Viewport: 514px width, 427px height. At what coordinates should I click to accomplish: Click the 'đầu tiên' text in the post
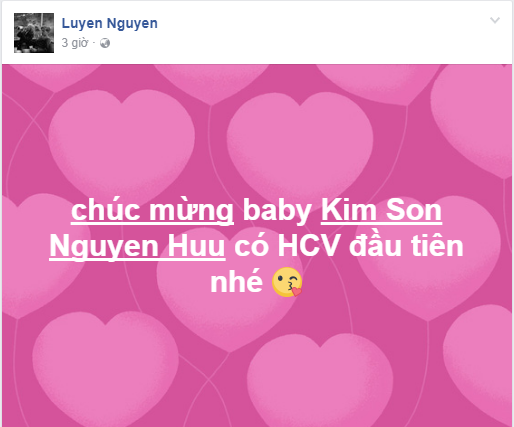[406, 245]
